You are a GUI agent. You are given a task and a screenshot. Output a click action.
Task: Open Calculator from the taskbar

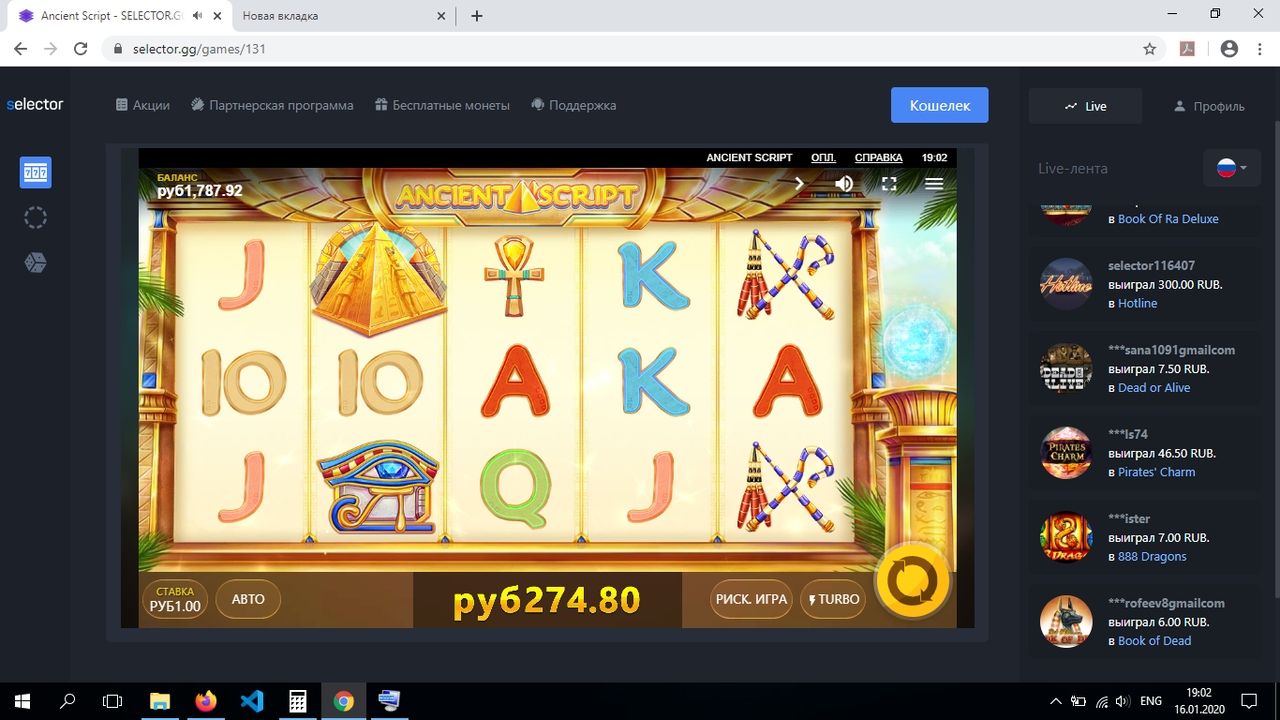point(298,701)
